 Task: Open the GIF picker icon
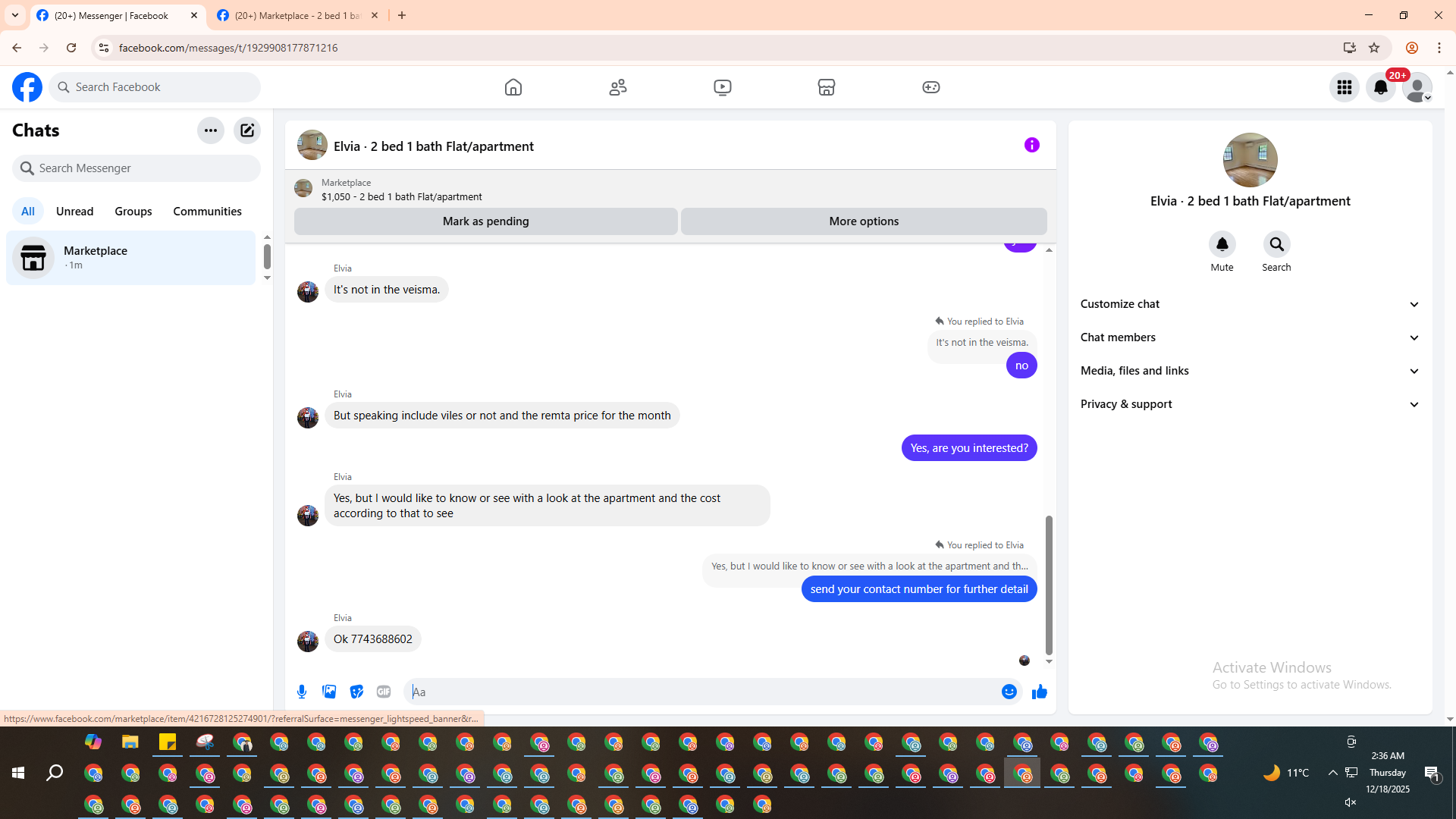pos(384,692)
